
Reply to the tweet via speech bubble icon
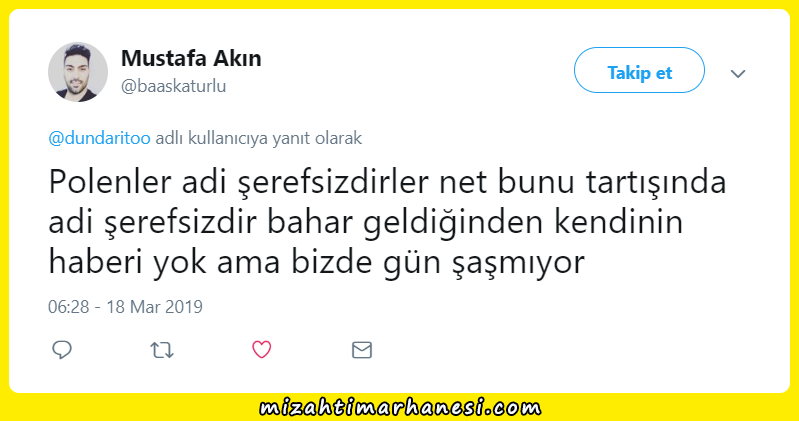[62, 350]
